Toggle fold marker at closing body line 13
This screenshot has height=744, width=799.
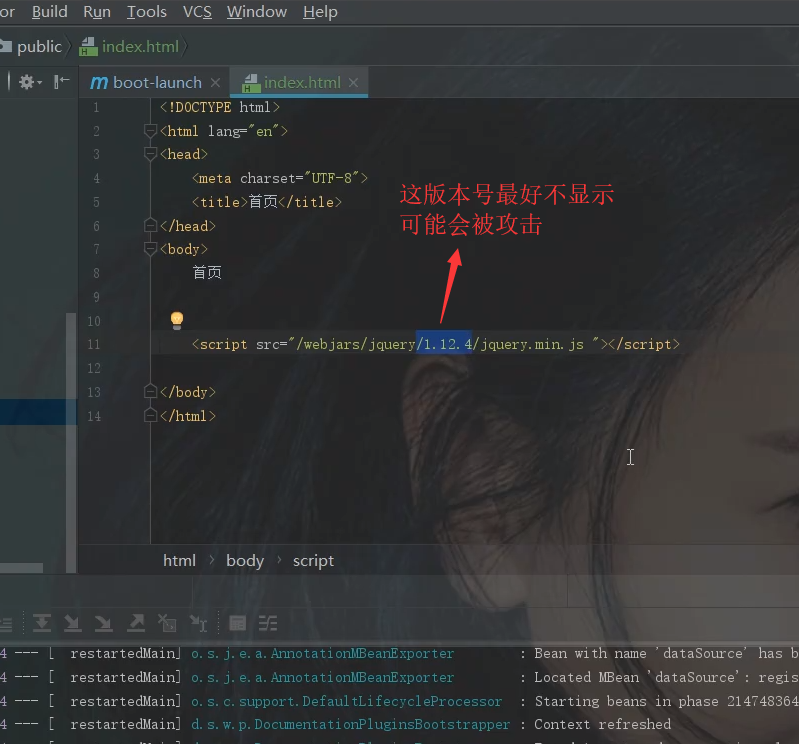coord(150,391)
